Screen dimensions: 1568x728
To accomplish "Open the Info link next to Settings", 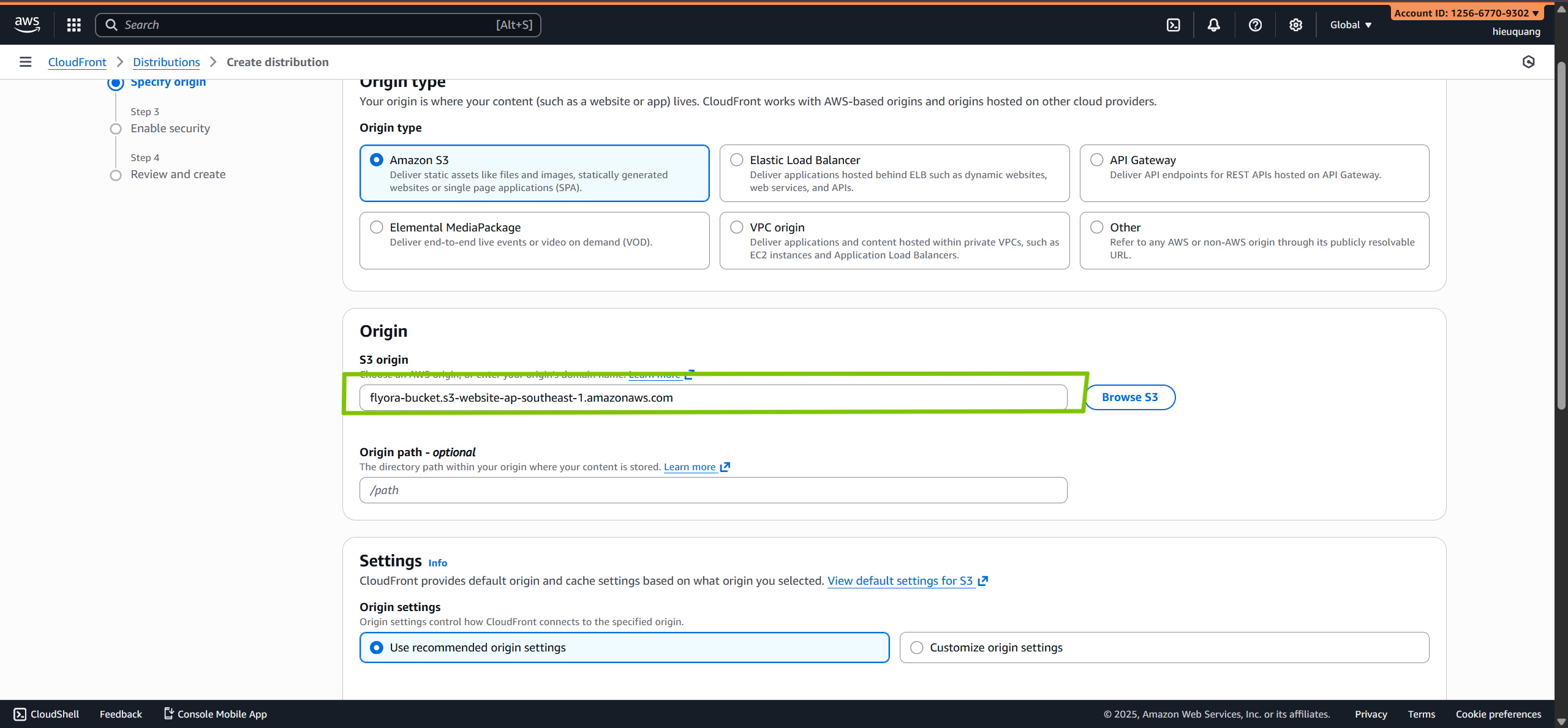I will [x=437, y=563].
